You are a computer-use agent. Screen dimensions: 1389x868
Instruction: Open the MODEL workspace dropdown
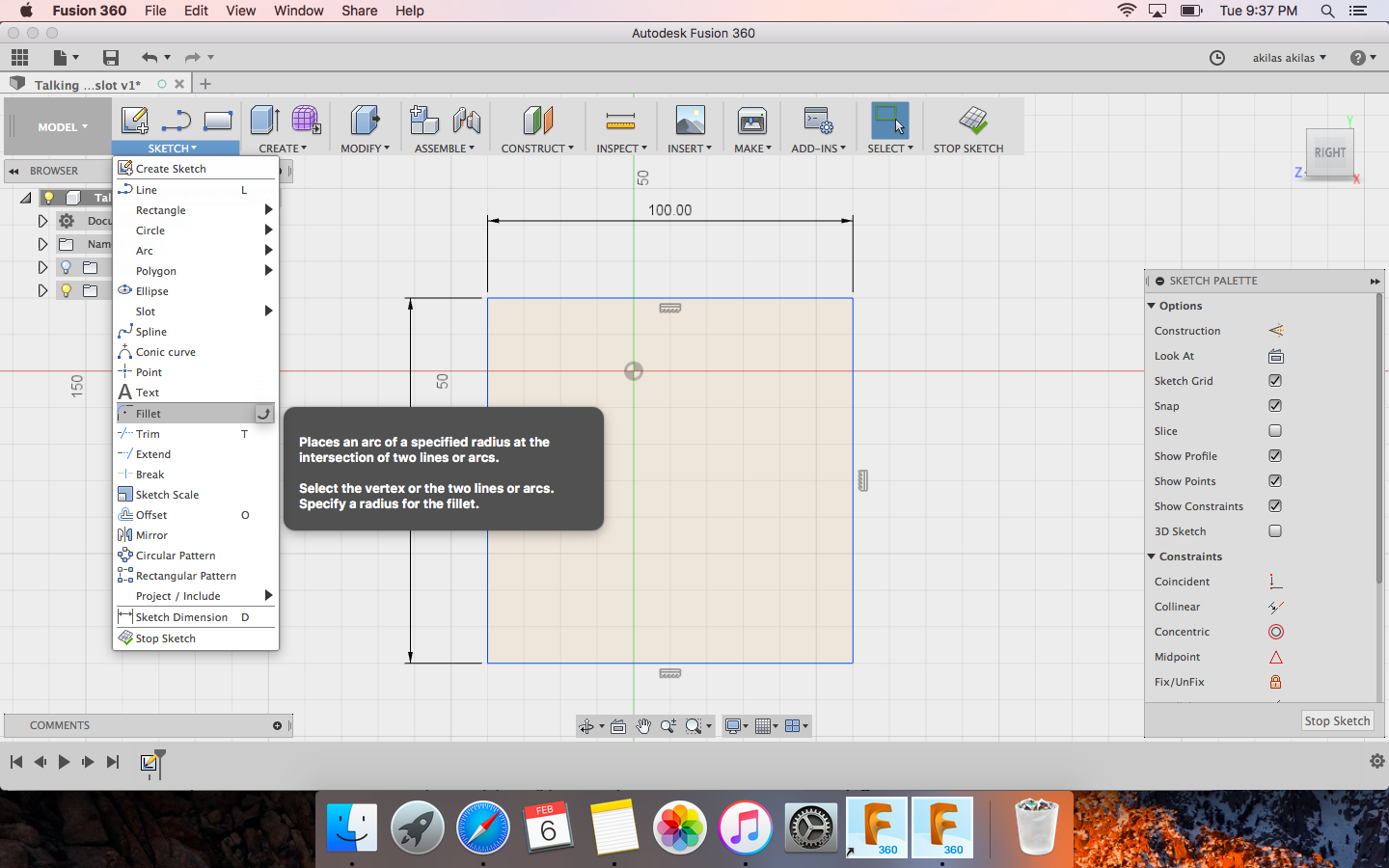pyautogui.click(x=63, y=127)
